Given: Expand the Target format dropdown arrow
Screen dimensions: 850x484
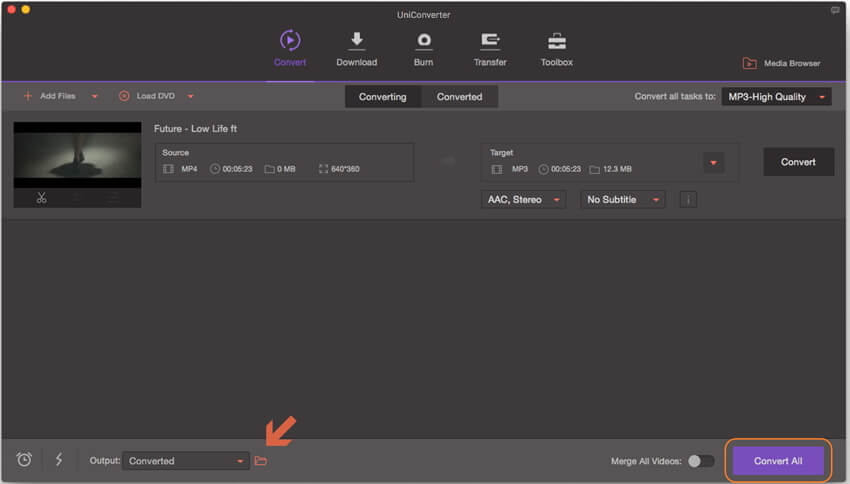Looking at the screenshot, I should [x=713, y=163].
